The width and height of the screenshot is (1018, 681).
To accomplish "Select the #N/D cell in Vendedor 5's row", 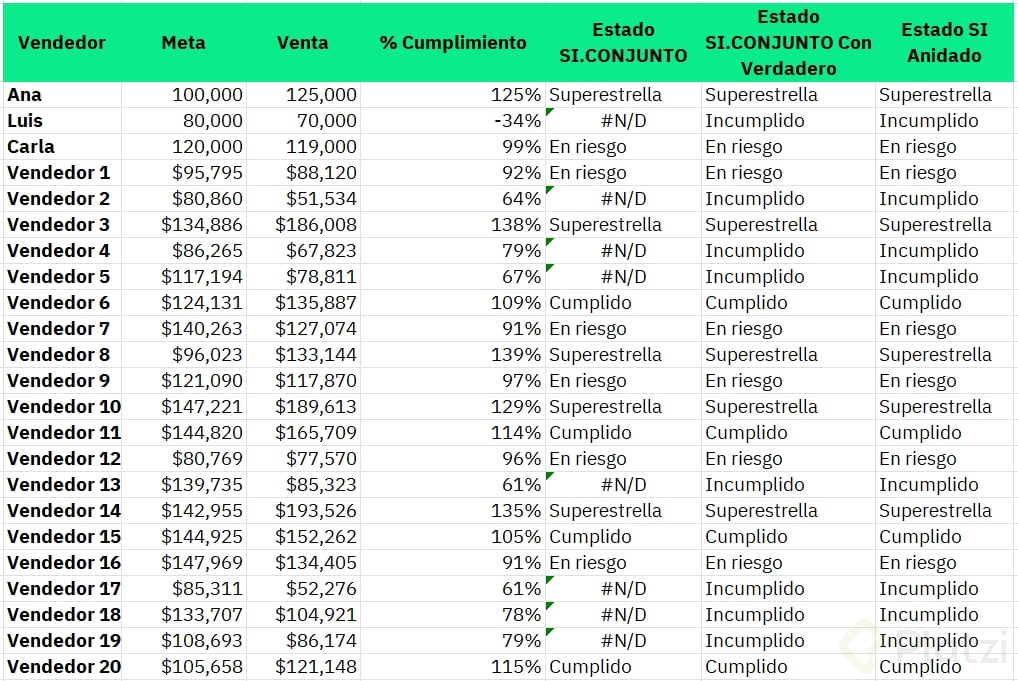I will pos(623,277).
